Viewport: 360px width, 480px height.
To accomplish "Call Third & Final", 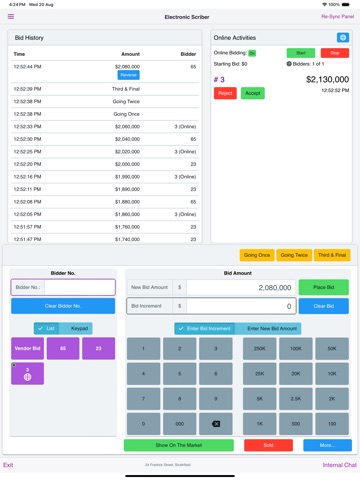I will 332,255.
